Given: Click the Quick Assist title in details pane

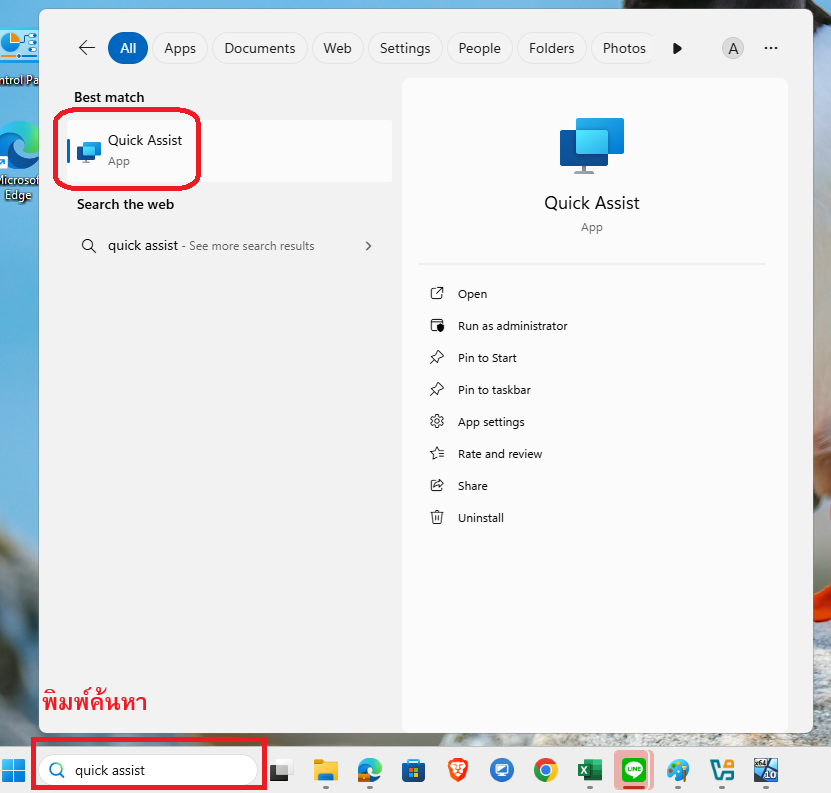Looking at the screenshot, I should (592, 203).
